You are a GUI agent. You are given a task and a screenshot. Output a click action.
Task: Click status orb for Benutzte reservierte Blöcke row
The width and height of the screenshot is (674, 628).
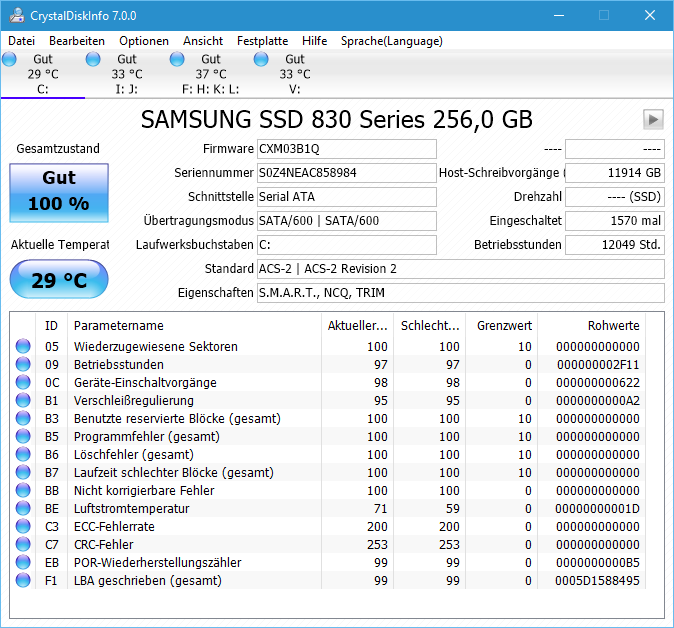click(x=23, y=418)
